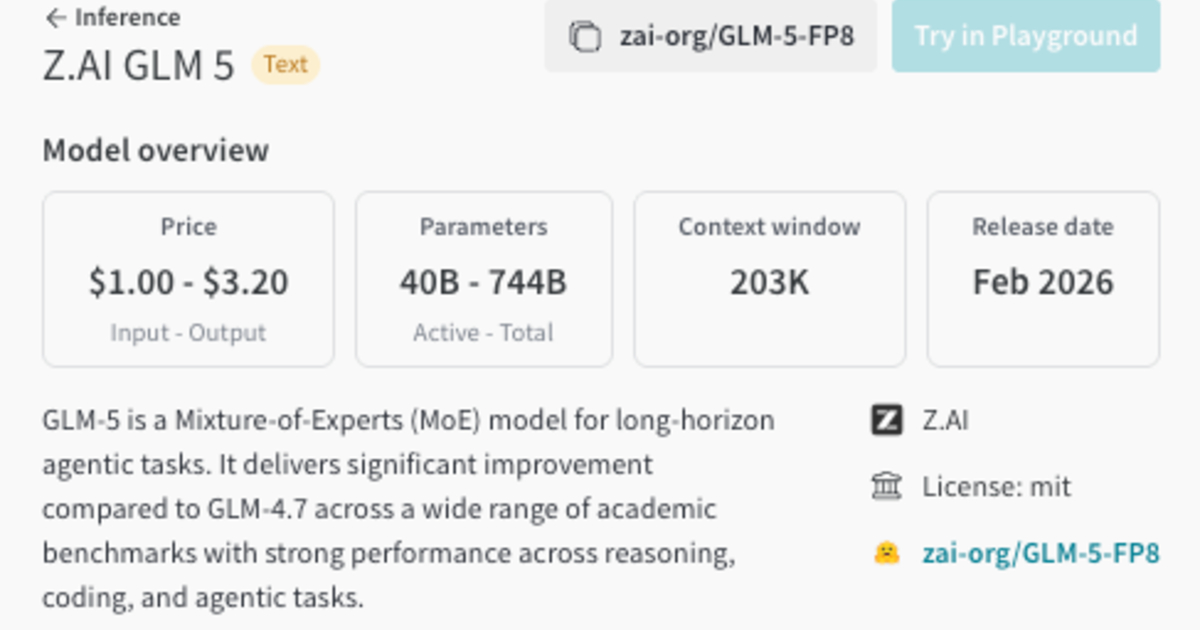Click the 203K context window value

(x=769, y=283)
